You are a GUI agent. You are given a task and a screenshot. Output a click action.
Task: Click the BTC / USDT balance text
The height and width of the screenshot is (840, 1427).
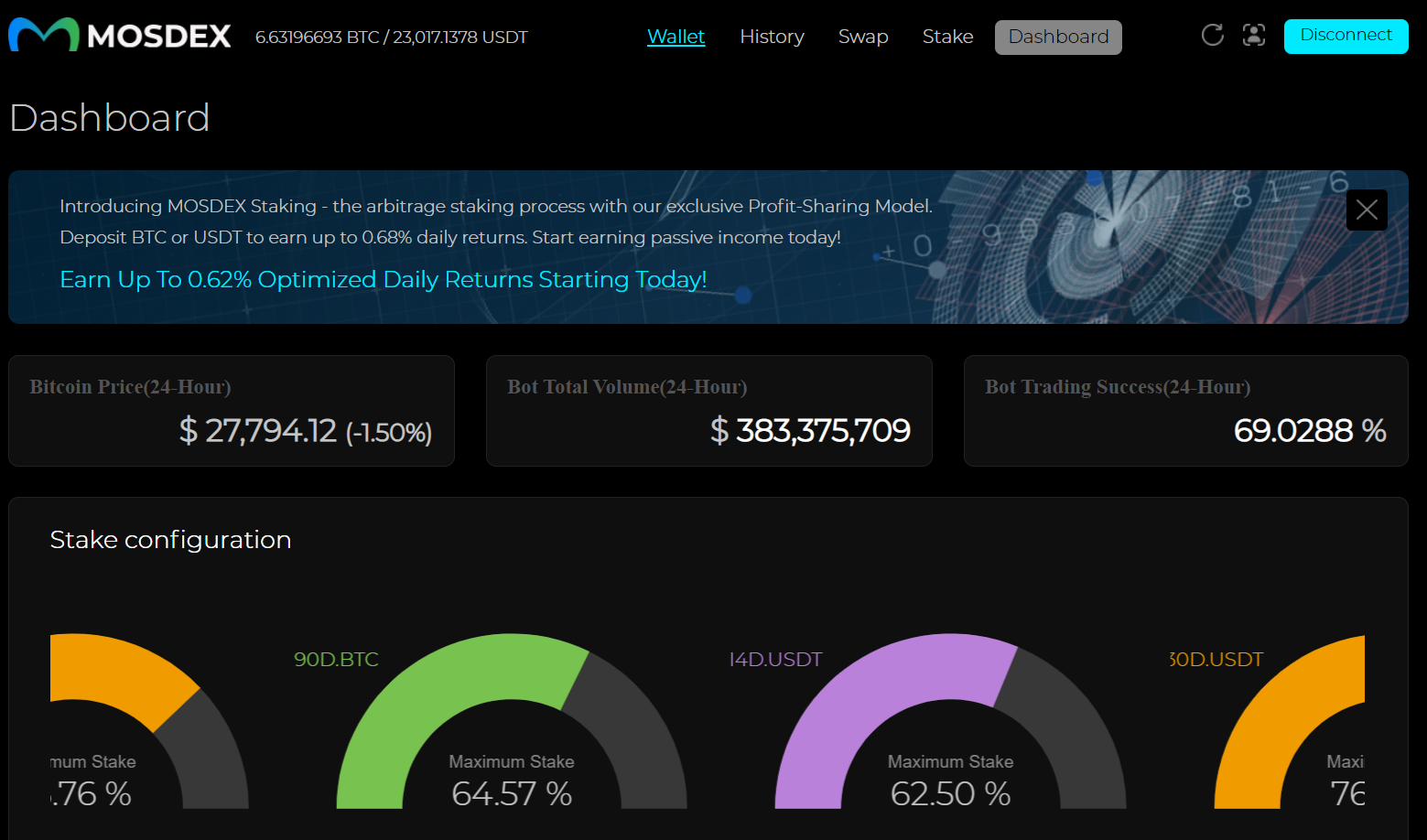pos(391,38)
